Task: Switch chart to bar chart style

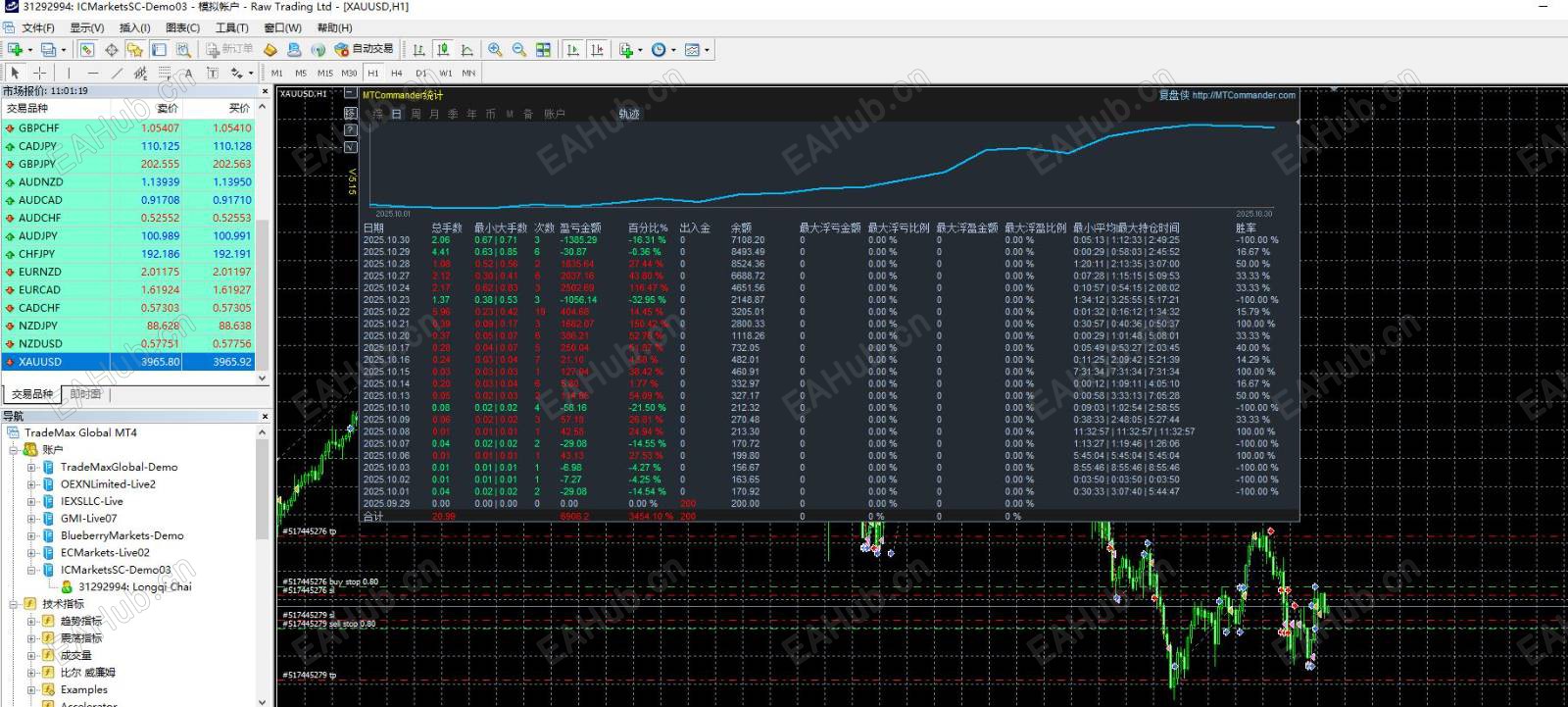Action: 419,49
